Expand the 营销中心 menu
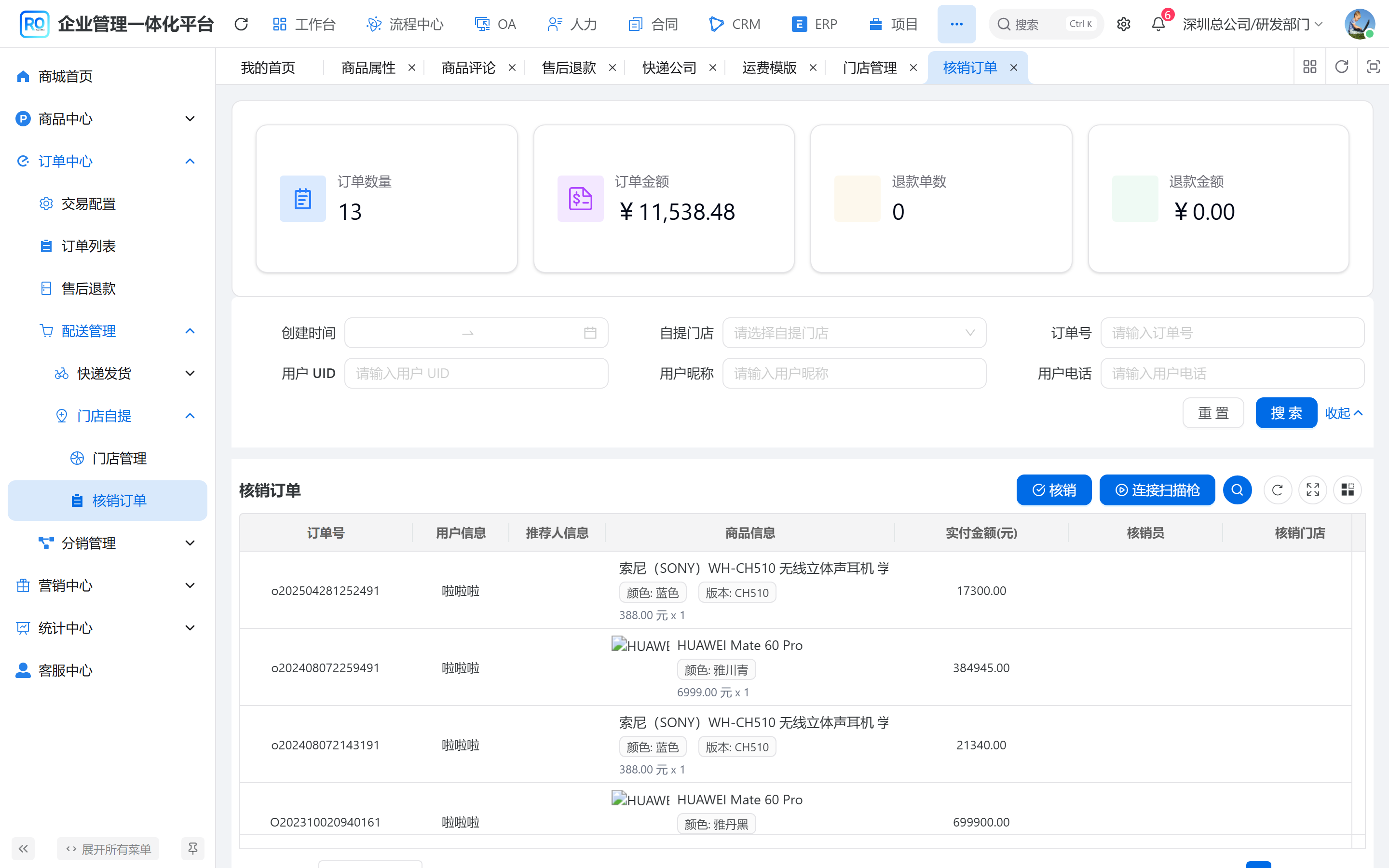 108,585
